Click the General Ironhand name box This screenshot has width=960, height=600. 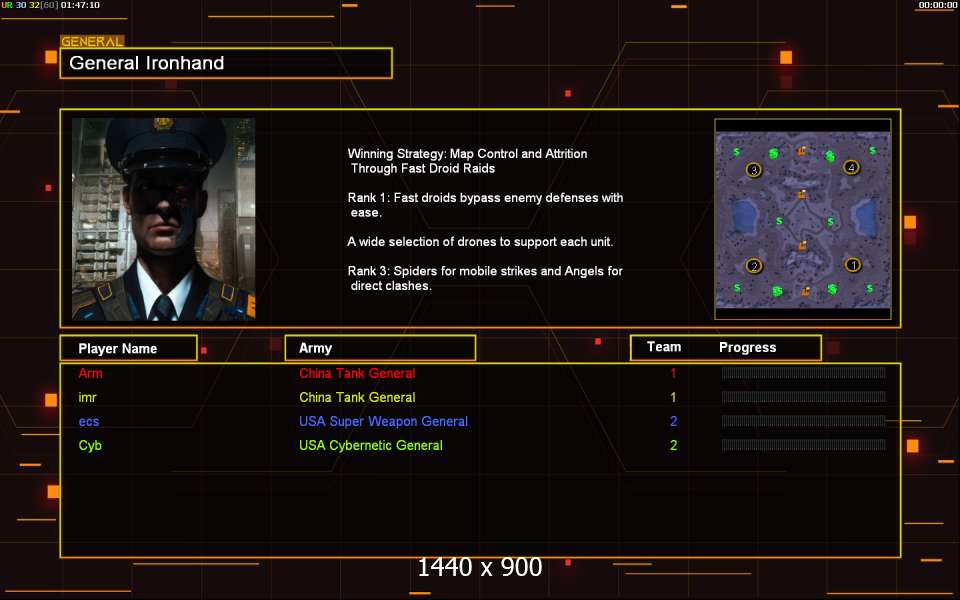(226, 63)
